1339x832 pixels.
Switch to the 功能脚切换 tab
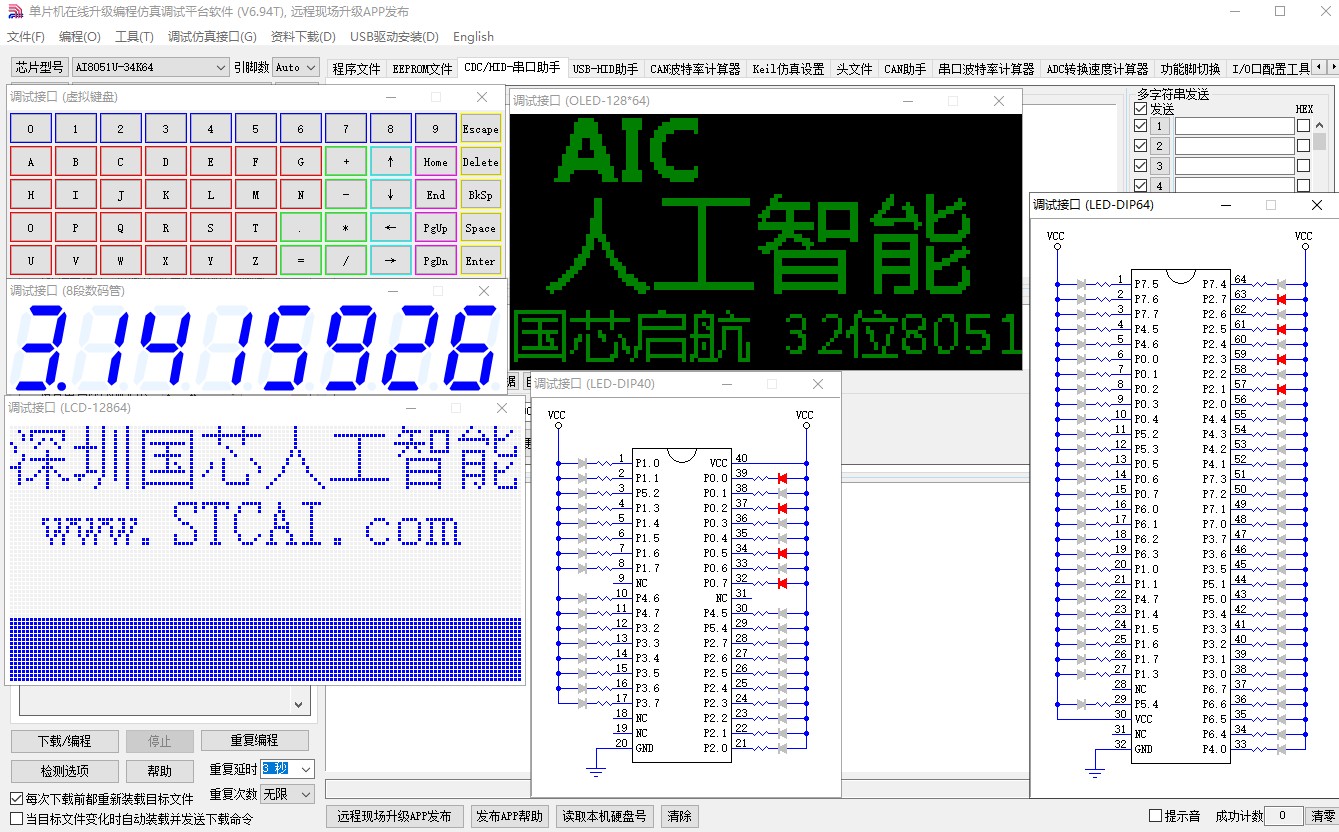click(1190, 69)
